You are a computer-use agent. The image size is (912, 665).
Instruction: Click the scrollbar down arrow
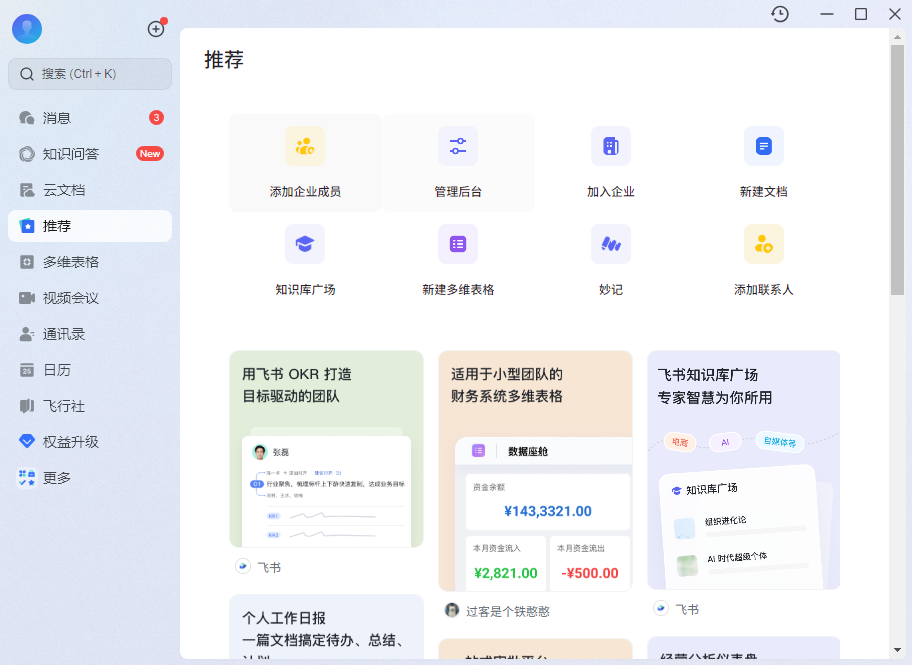(897, 650)
